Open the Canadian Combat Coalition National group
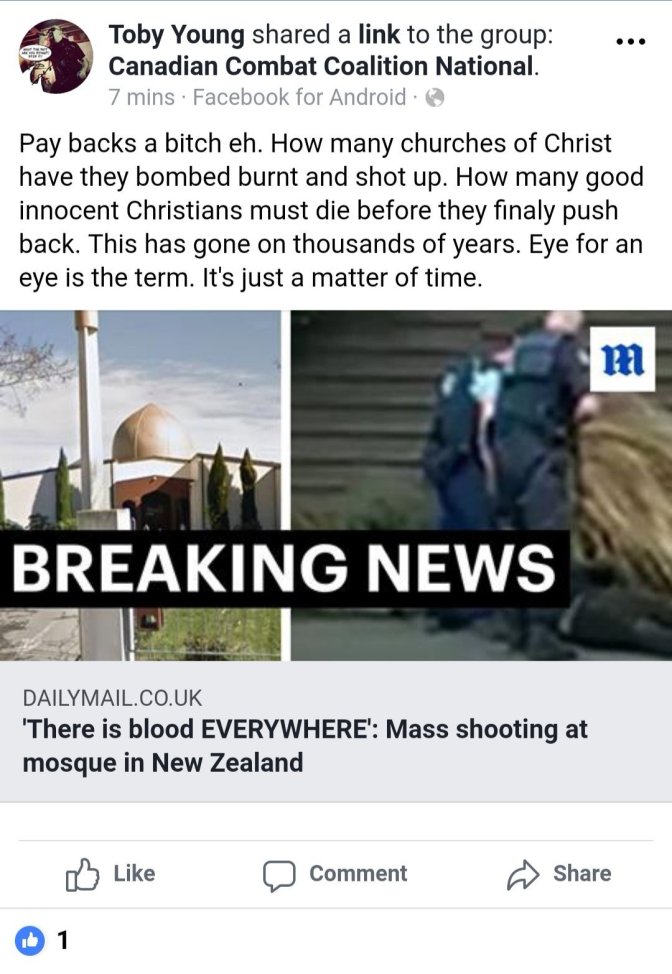672x974 pixels. click(322, 66)
